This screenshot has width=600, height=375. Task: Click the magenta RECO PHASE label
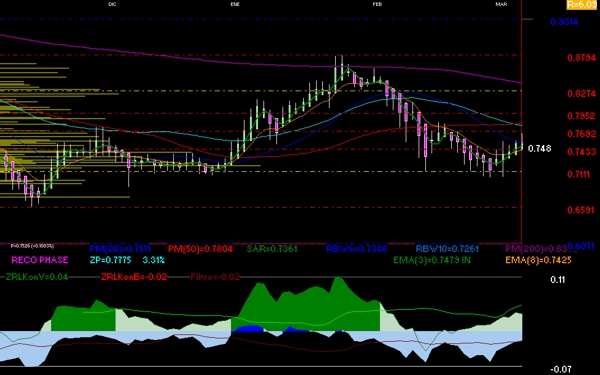(x=40, y=260)
